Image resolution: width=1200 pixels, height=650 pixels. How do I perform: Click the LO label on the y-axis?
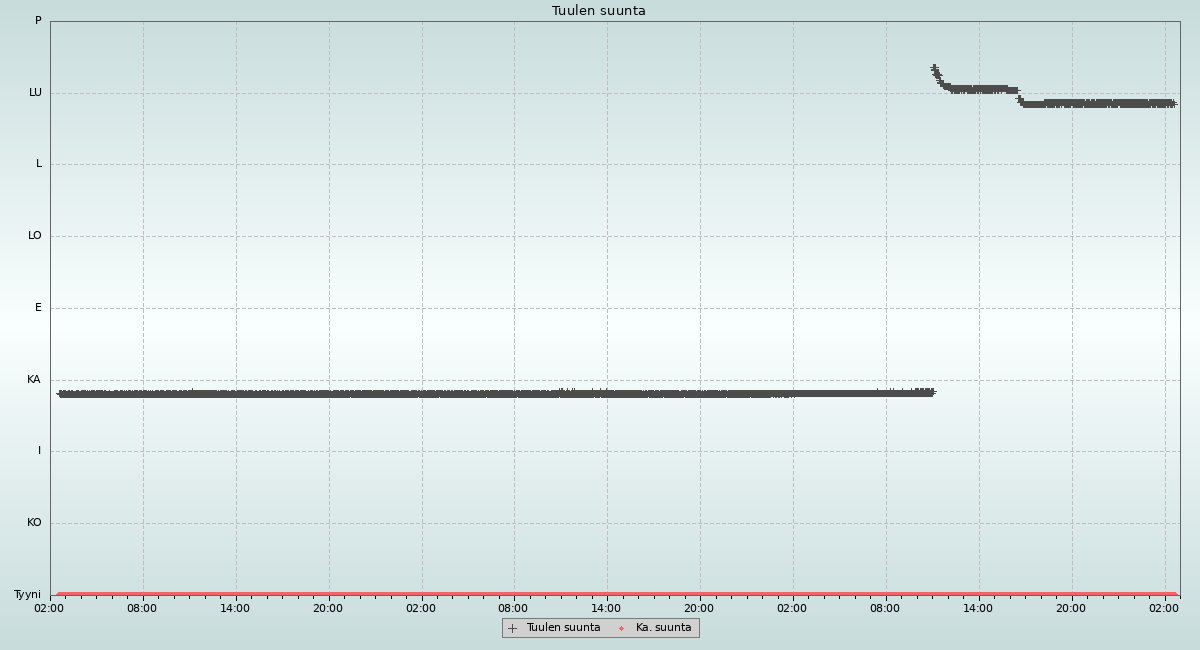[x=35, y=236]
